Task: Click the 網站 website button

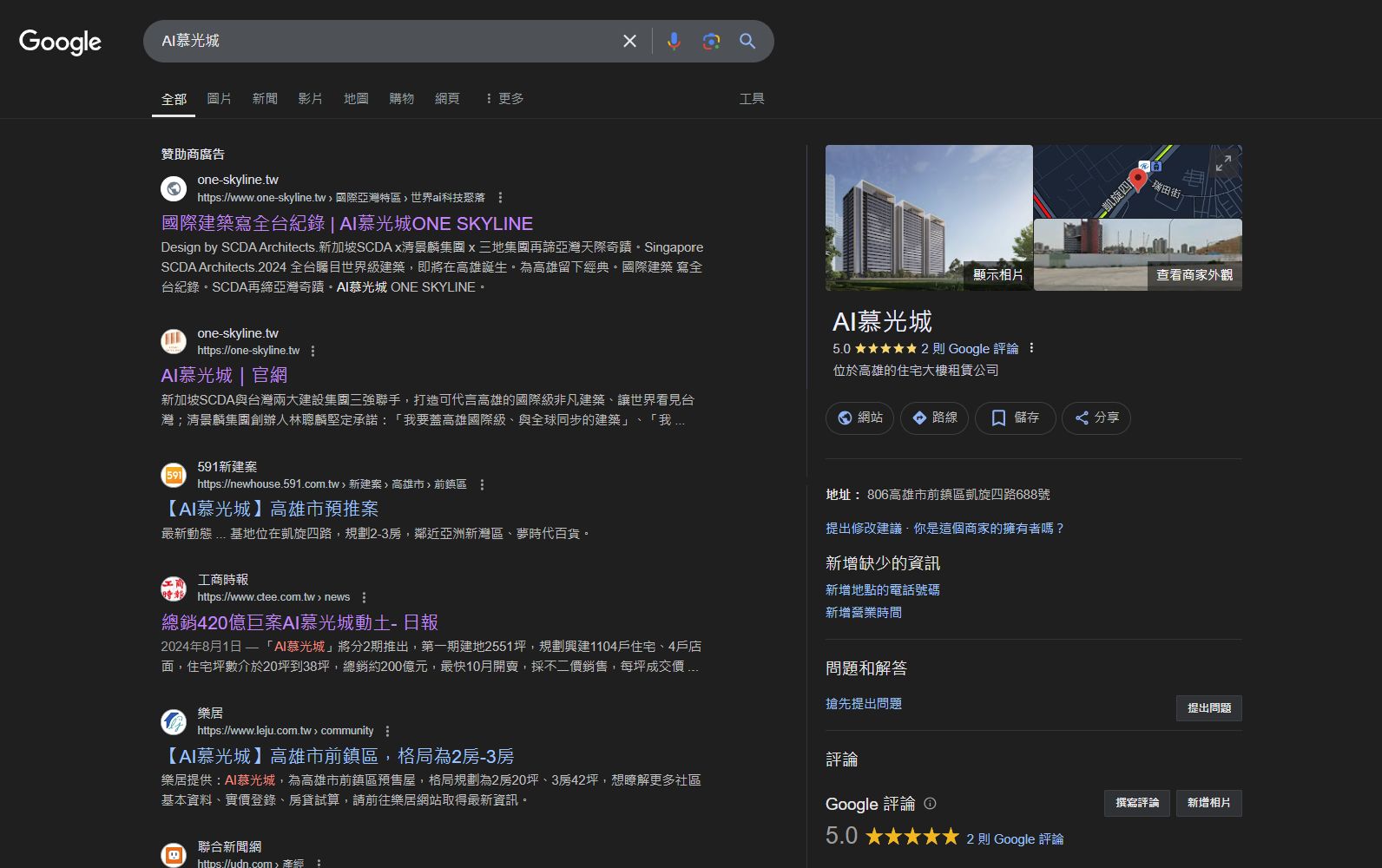Action: (x=859, y=418)
